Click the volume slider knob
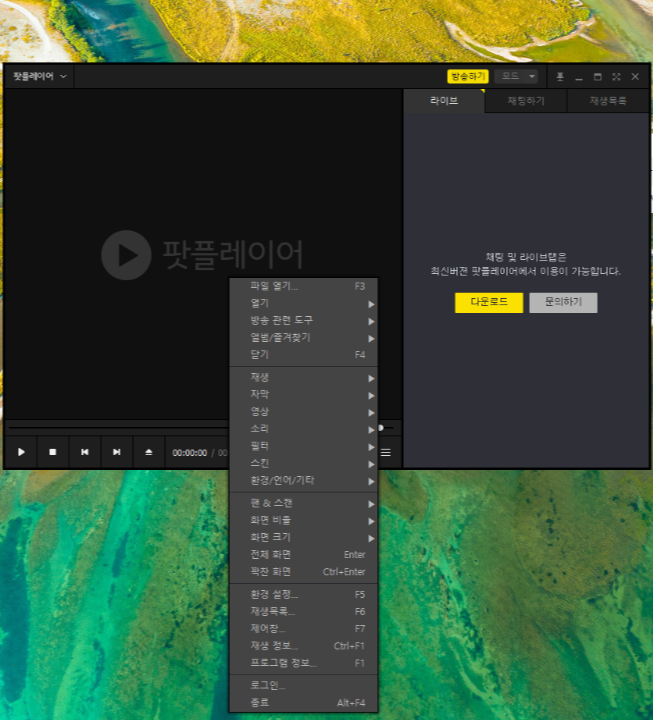This screenshot has width=653, height=720. pyautogui.click(x=381, y=428)
